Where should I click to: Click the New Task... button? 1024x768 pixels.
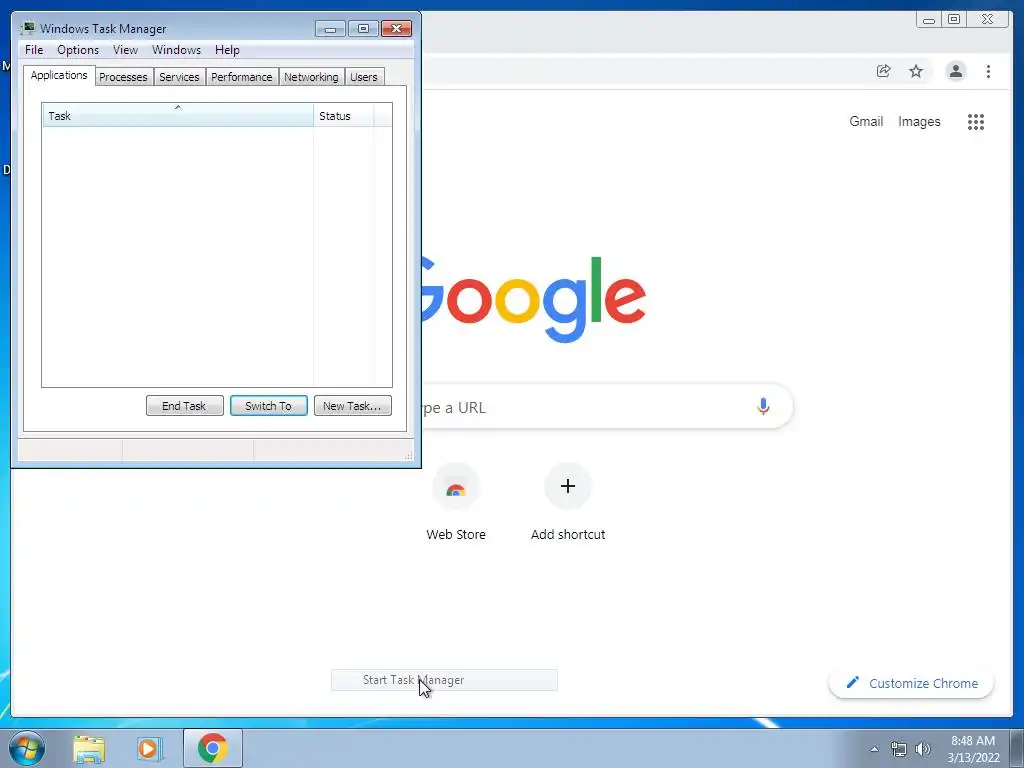pos(353,406)
